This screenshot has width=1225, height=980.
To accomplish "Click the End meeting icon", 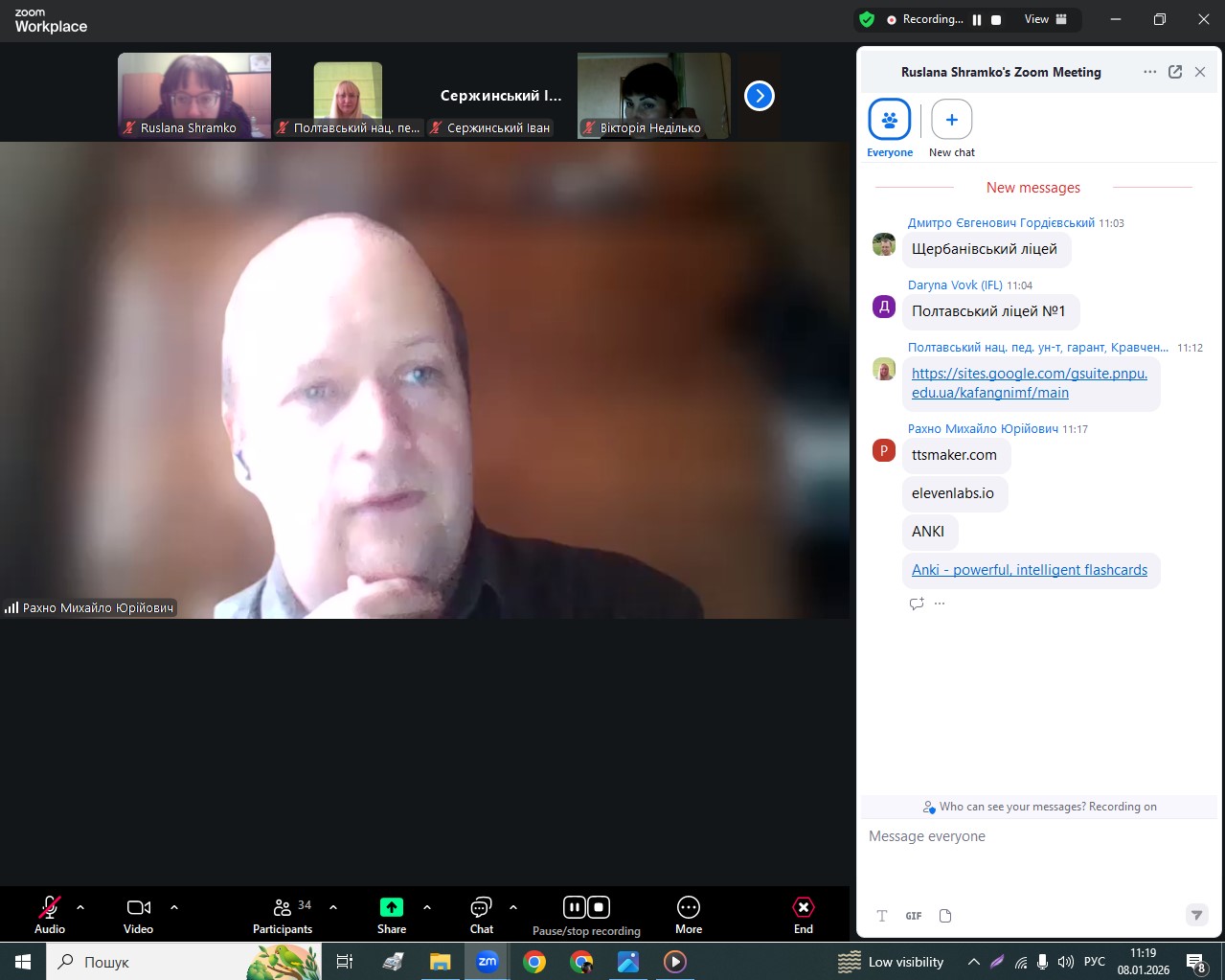I will pos(803,908).
